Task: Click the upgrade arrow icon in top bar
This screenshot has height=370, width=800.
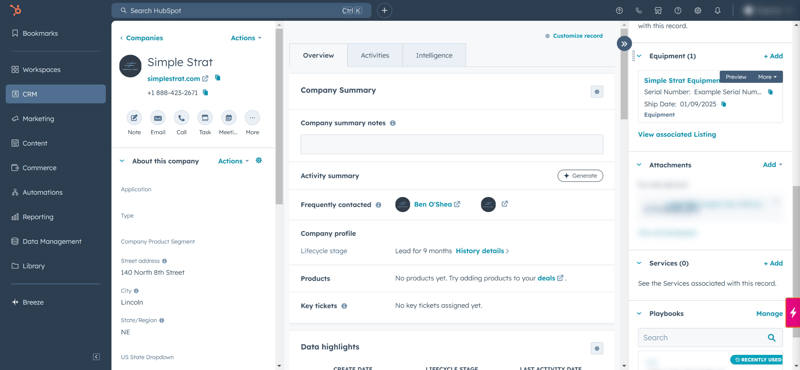Action: (x=619, y=10)
